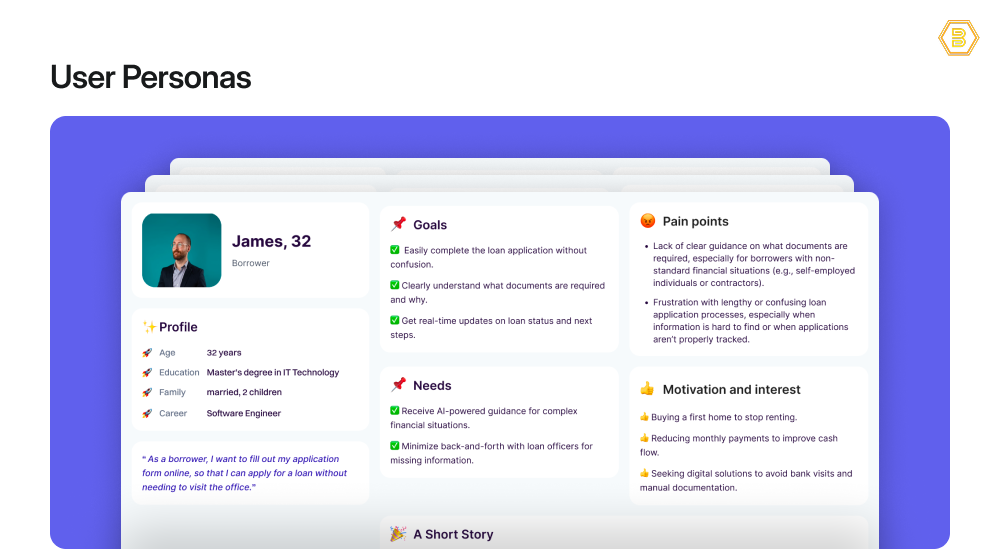Click the thumbs up icon beside Motivation and interest
The width and height of the screenshot is (1000, 549).
(x=647, y=389)
